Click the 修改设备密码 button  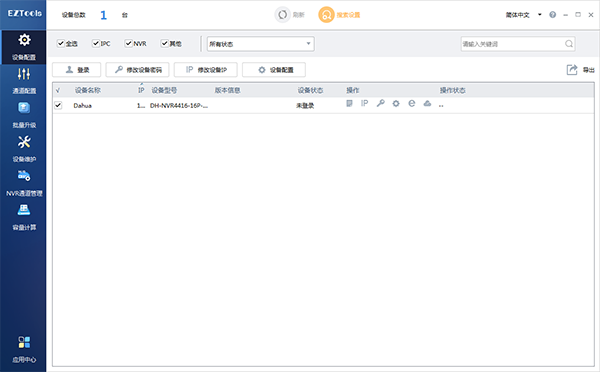[x=138, y=70]
